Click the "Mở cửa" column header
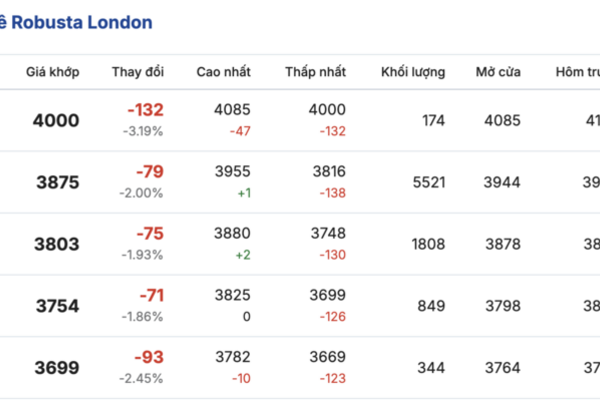 [x=498, y=73]
